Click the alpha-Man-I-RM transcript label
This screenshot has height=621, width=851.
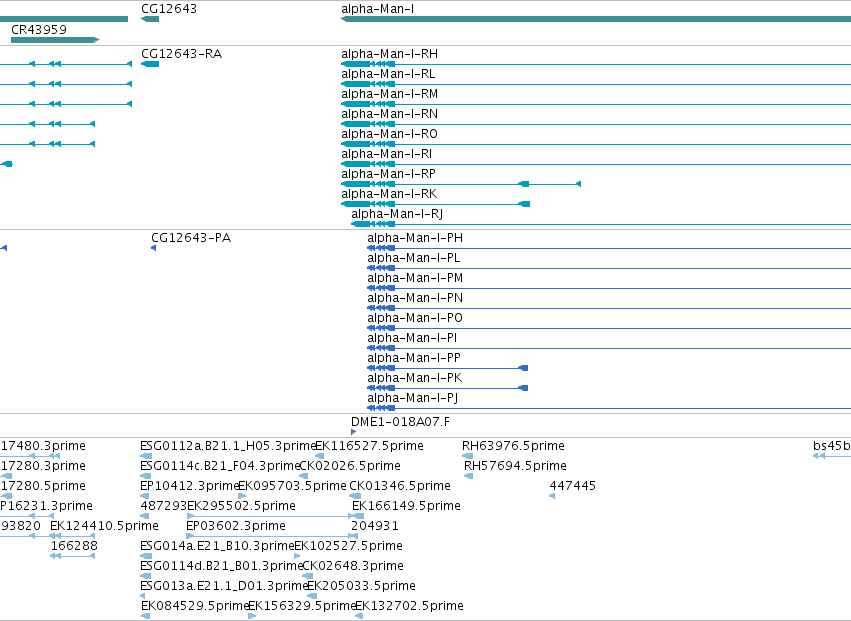390,94
